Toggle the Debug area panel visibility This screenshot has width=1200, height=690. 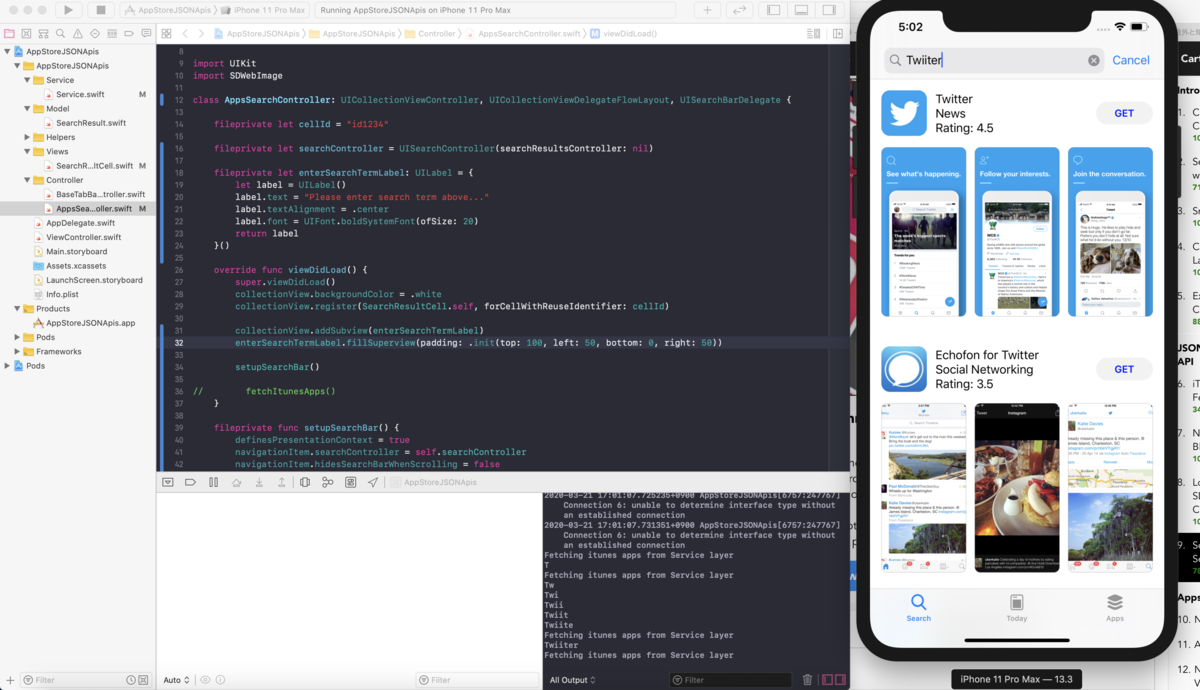(801, 10)
